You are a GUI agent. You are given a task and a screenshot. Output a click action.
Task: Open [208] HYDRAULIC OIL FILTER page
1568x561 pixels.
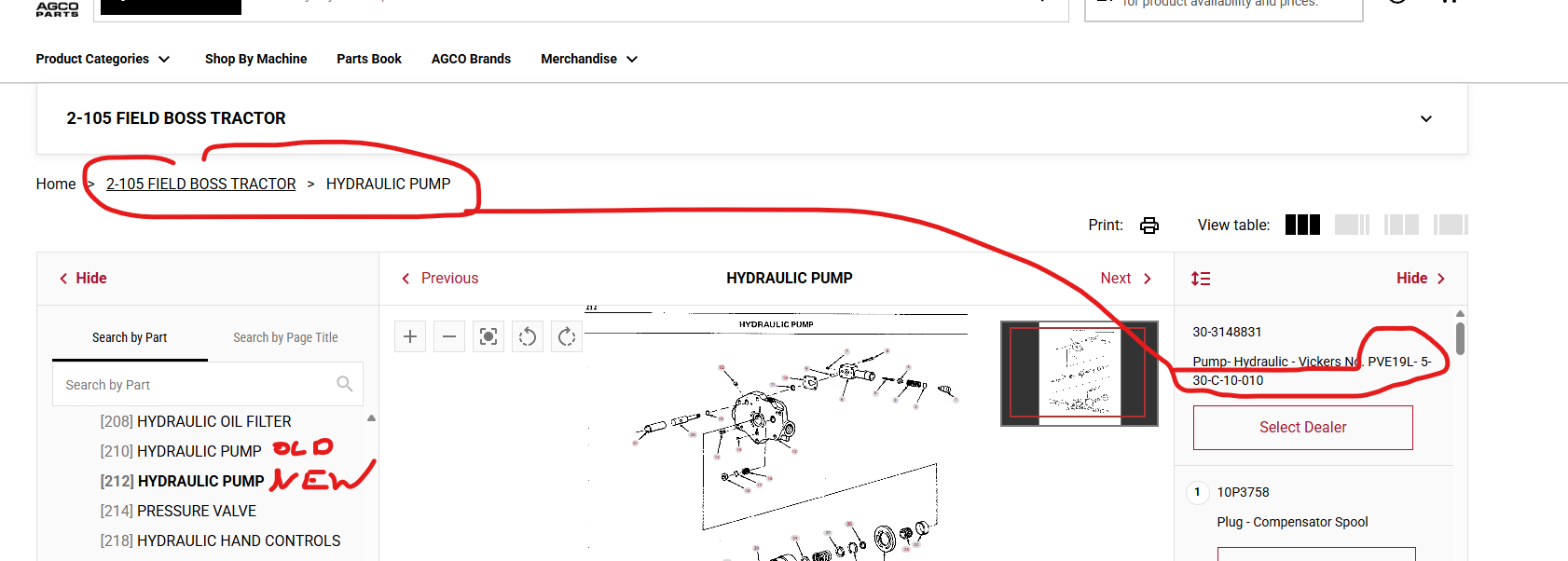tap(196, 421)
